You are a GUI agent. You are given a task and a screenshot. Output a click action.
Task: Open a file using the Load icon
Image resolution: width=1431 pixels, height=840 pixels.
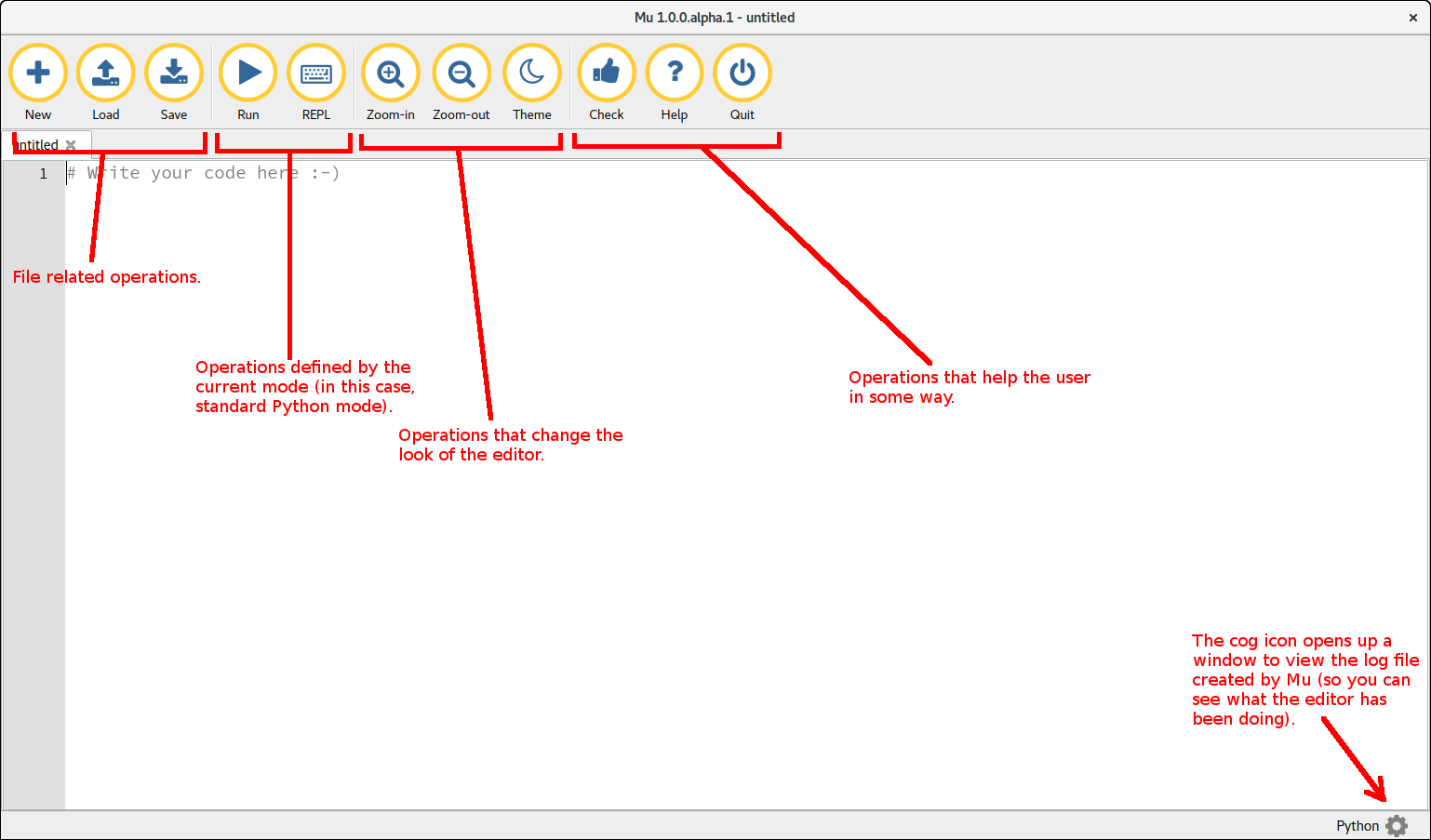point(106,73)
